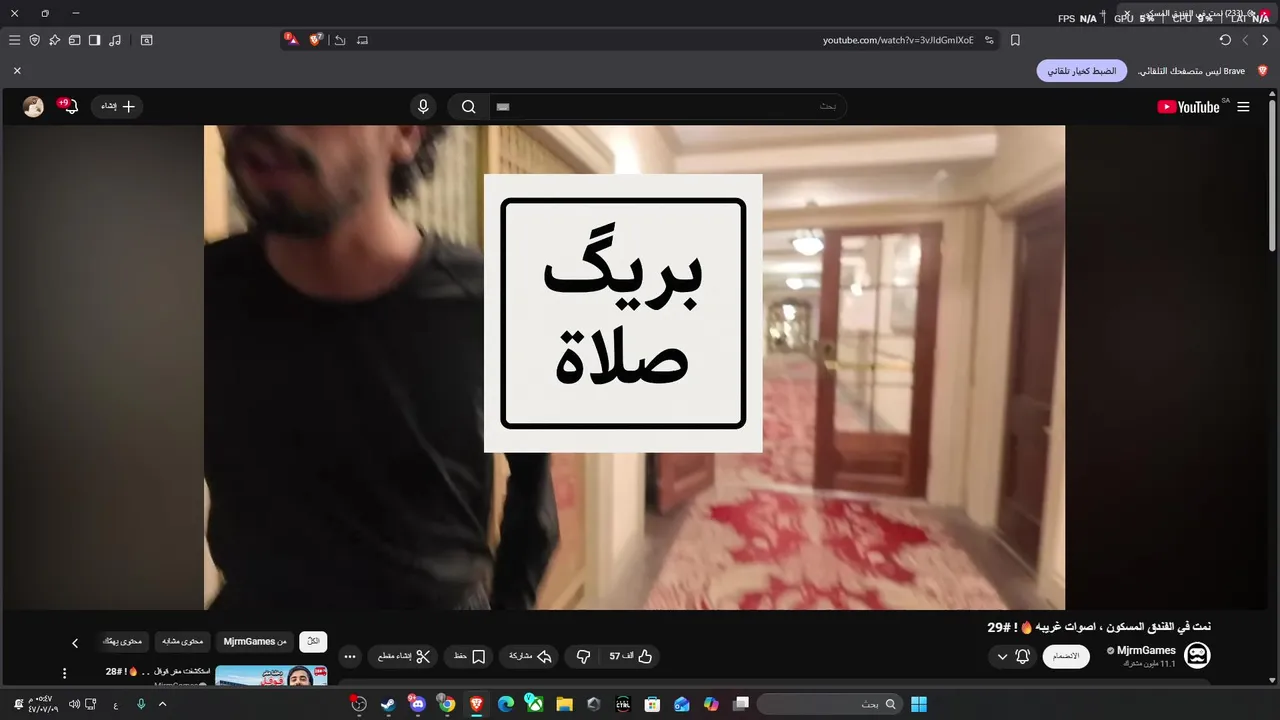Open Brave browser from the taskbar
Viewport: 1280px width, 720px height.
point(476,704)
